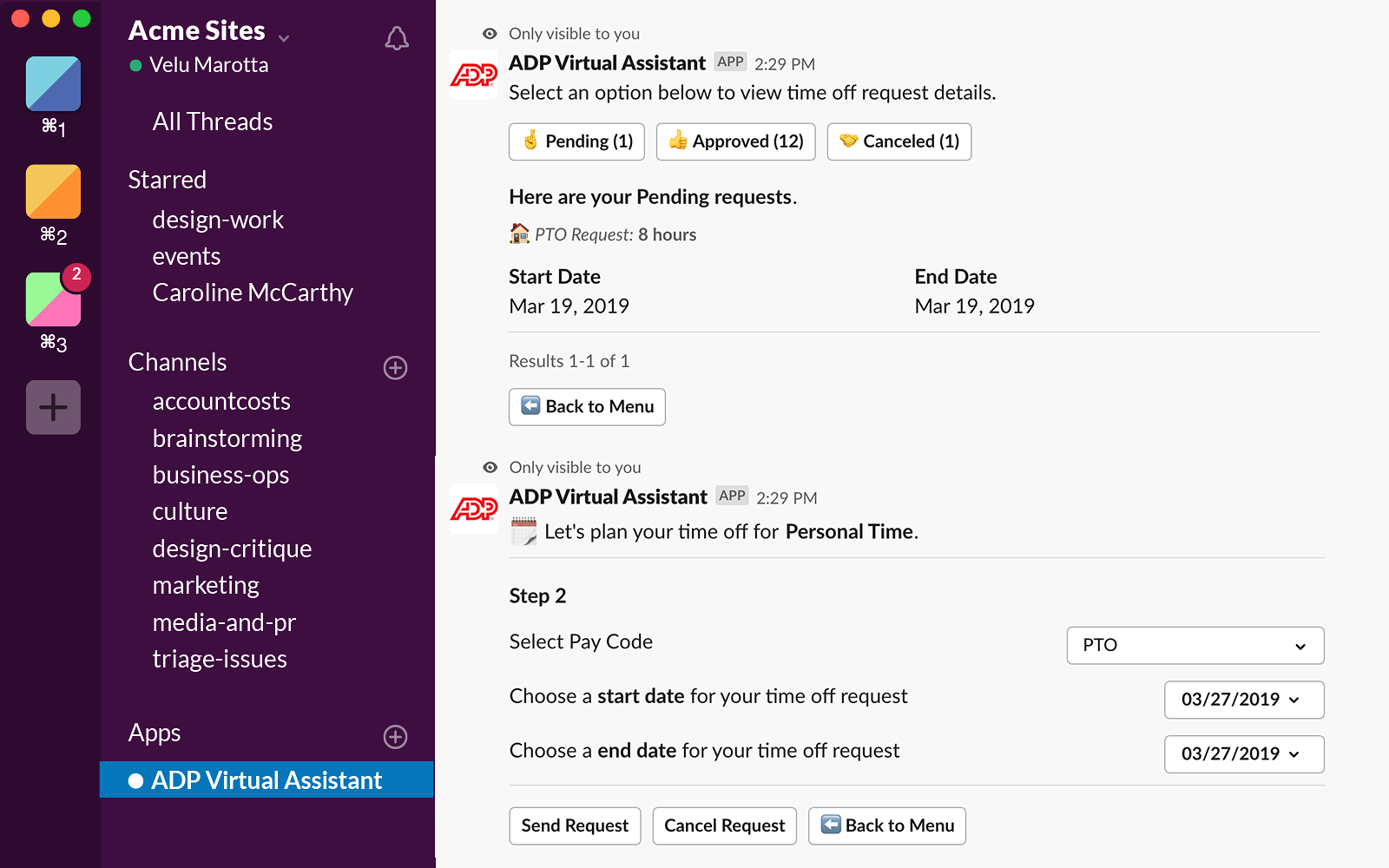Open the orange workspace icon
Viewport: 1389px width, 868px height.
[53, 192]
